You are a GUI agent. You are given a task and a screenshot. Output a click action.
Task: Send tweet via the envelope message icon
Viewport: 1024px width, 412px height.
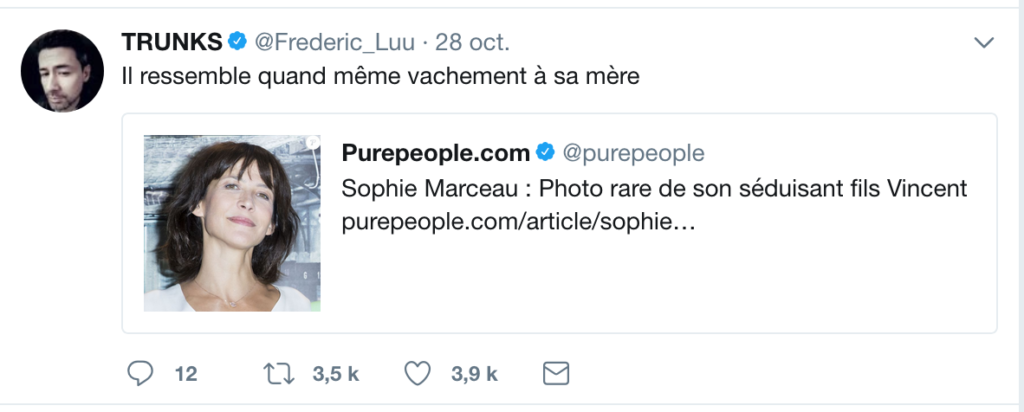point(555,374)
